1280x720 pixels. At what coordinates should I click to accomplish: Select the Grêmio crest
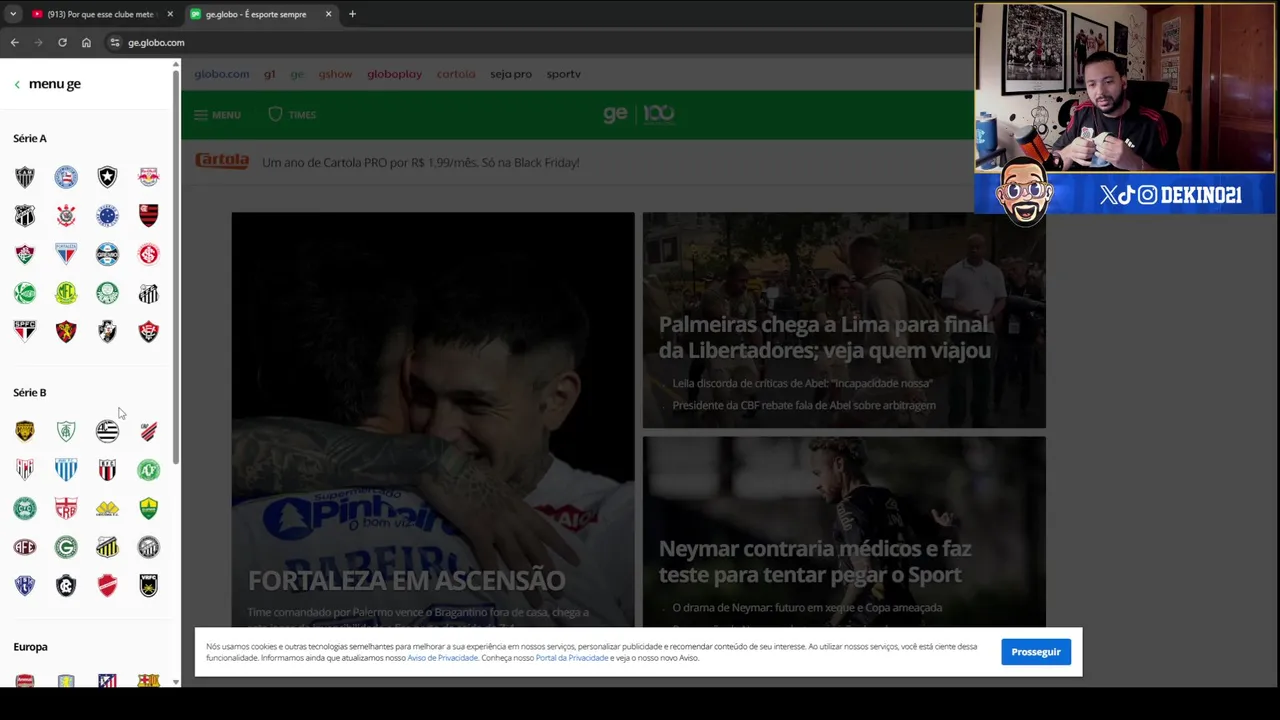[x=107, y=254]
